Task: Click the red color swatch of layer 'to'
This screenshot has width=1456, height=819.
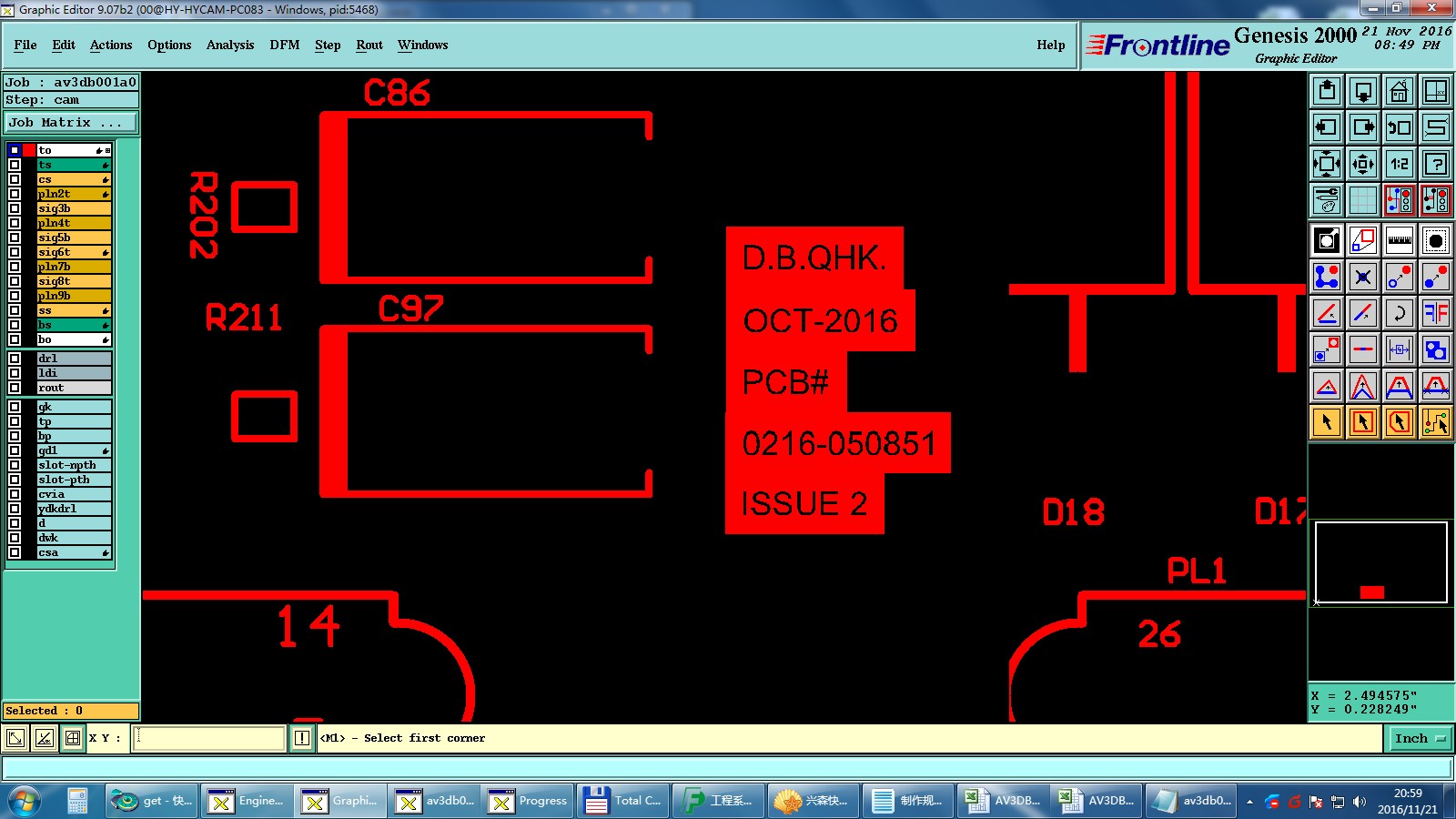Action: [29, 150]
